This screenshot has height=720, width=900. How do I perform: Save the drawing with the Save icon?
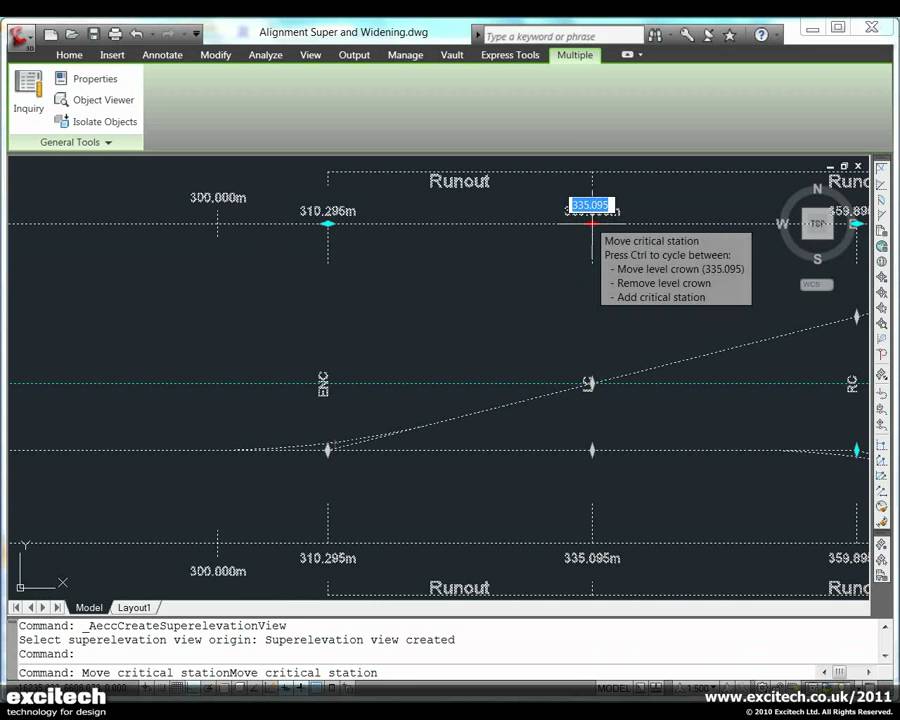pyautogui.click(x=94, y=34)
